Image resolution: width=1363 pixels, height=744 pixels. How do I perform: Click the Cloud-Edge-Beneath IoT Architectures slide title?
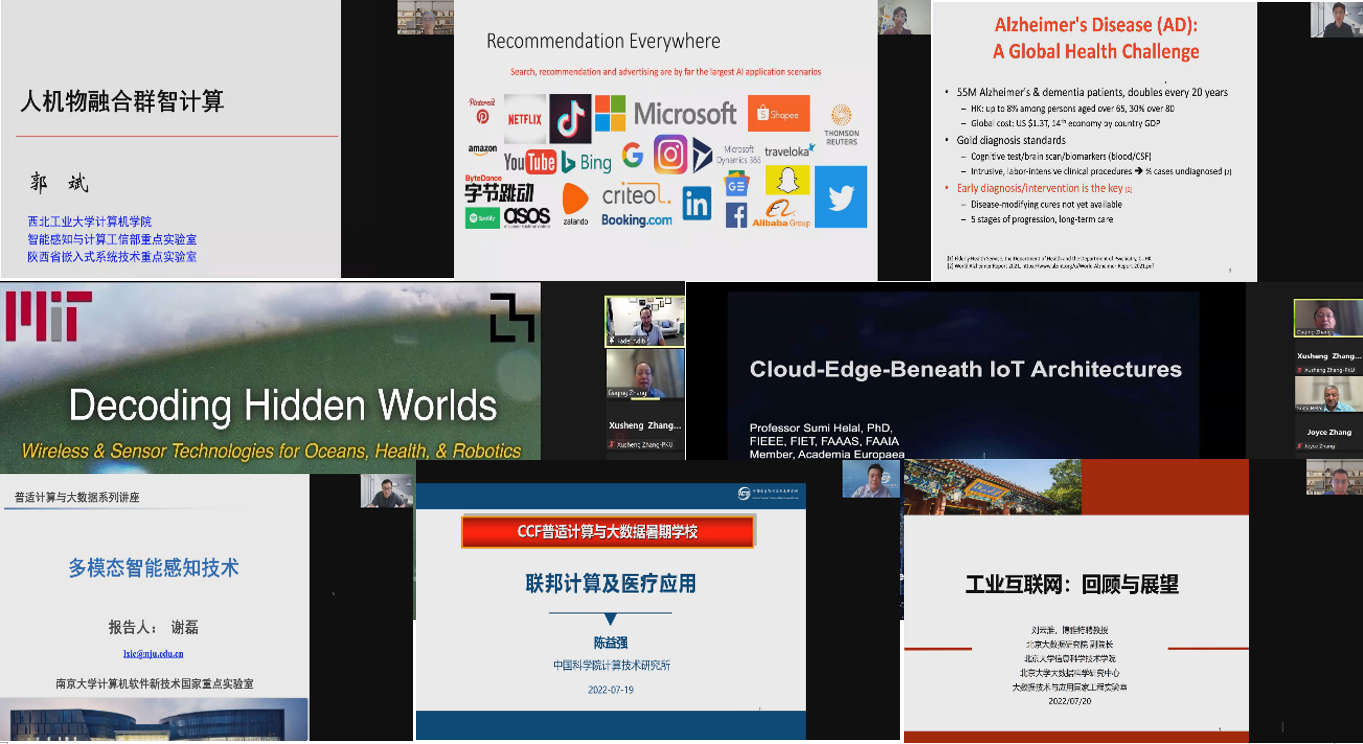[x=965, y=369]
